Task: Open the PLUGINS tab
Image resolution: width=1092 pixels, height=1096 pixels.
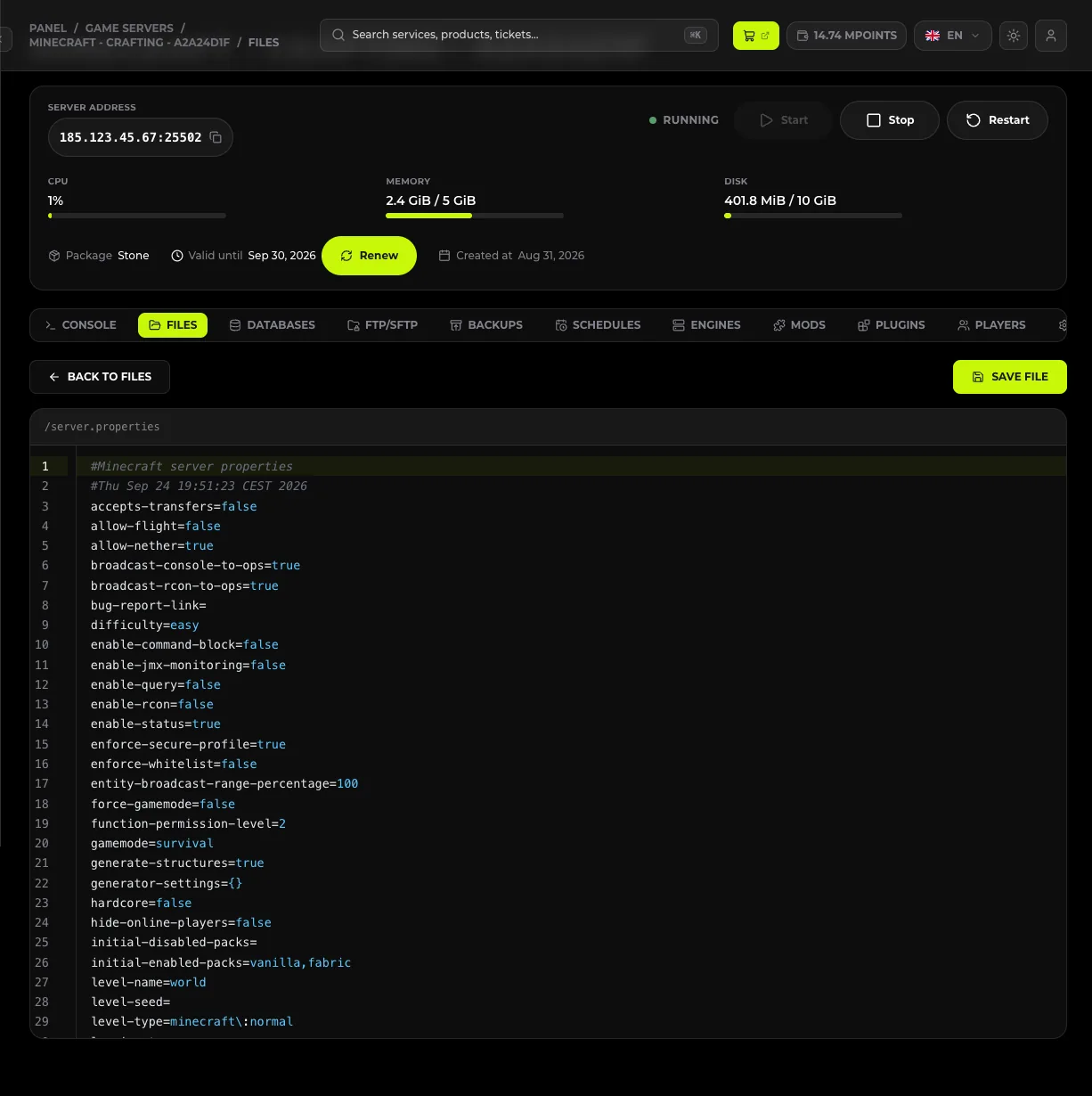Action: click(x=892, y=325)
